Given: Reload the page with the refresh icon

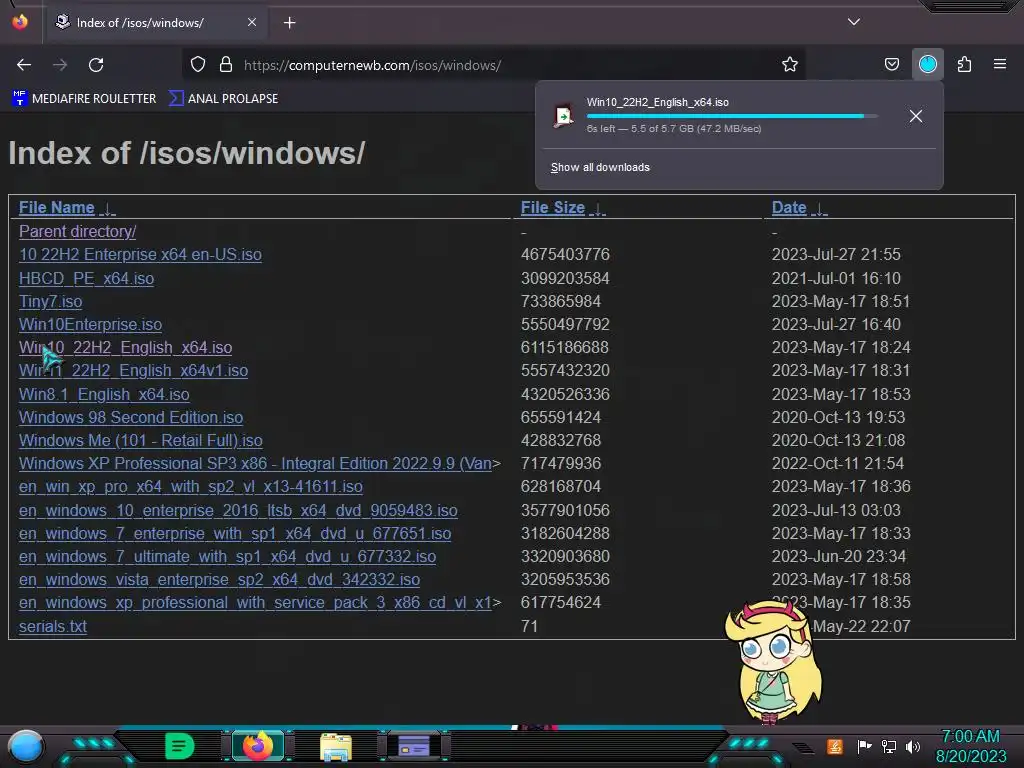Looking at the screenshot, I should pos(96,65).
